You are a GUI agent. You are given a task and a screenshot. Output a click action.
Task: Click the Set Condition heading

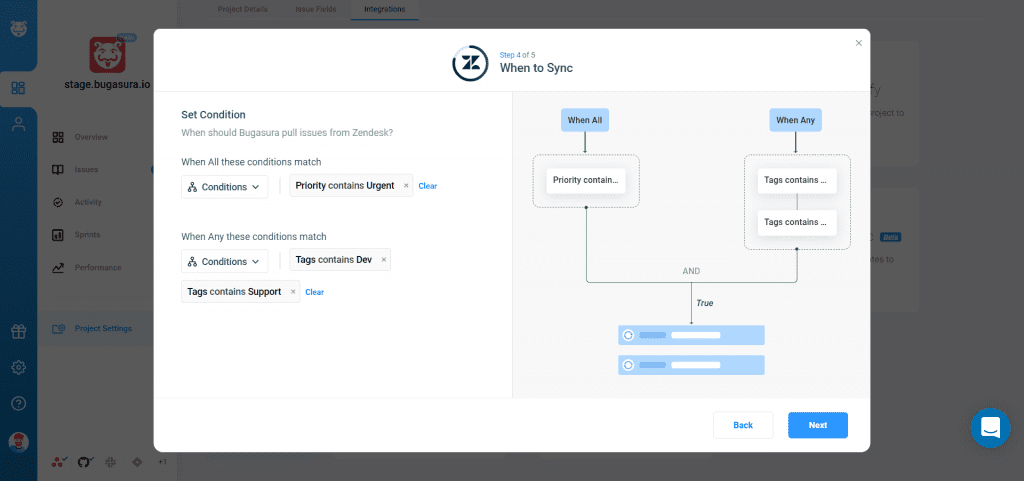pyautogui.click(x=214, y=115)
